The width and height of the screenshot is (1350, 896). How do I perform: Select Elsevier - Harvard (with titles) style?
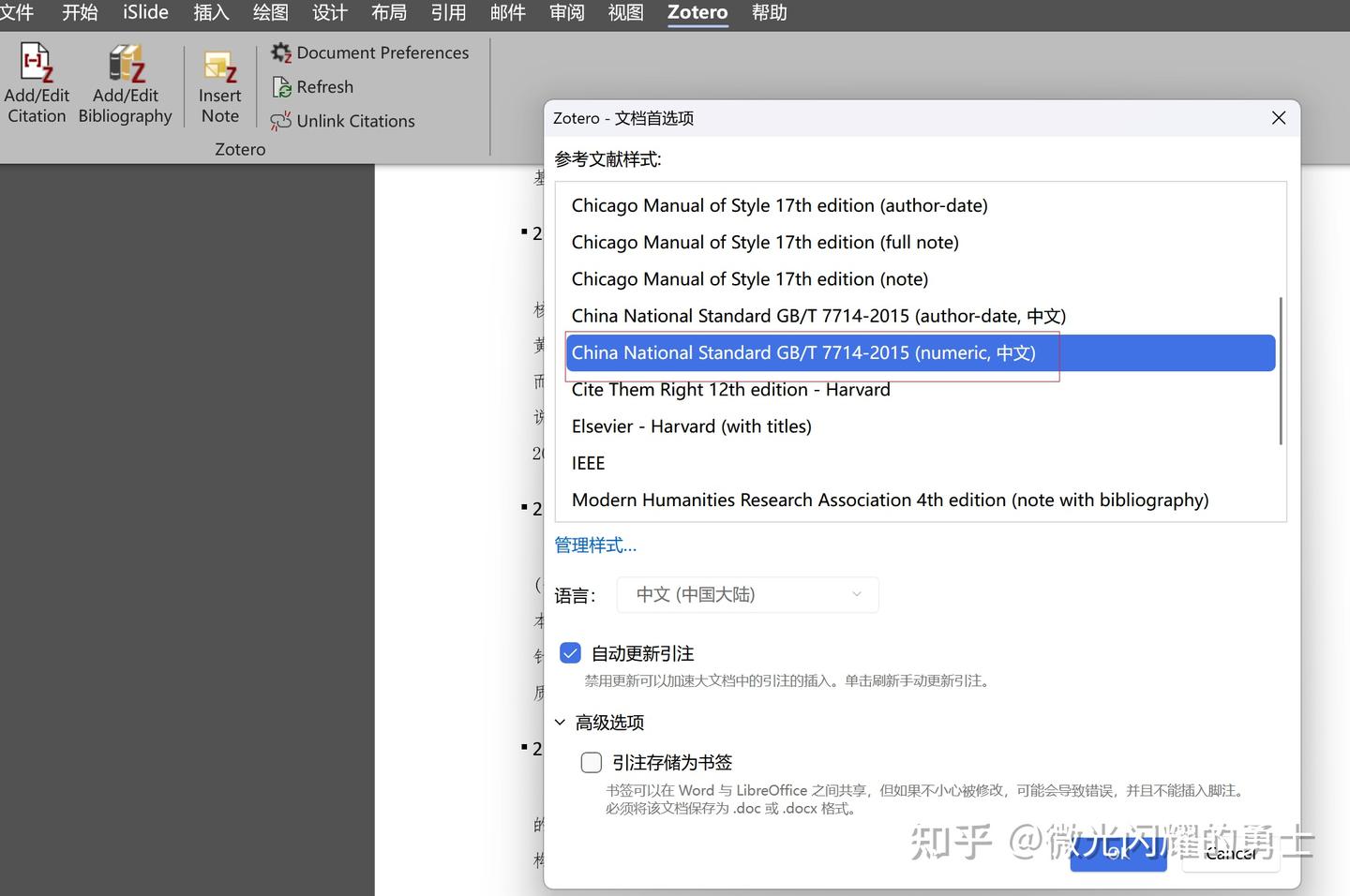pos(921,426)
